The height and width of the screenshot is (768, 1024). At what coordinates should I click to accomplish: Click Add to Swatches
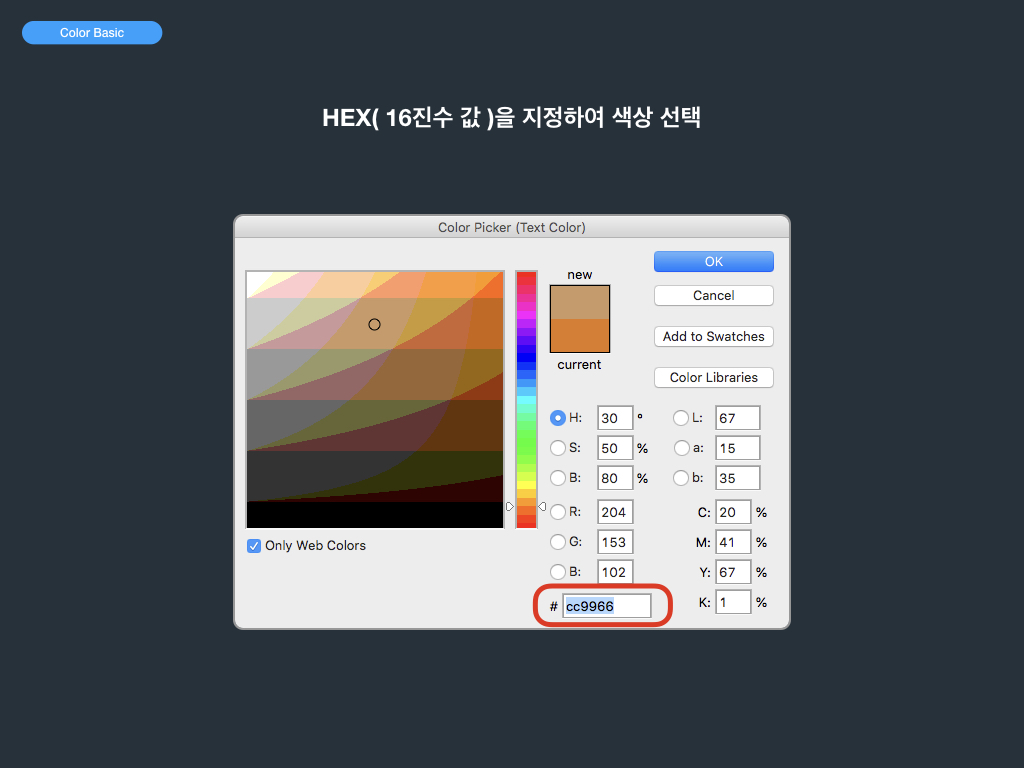(x=713, y=337)
